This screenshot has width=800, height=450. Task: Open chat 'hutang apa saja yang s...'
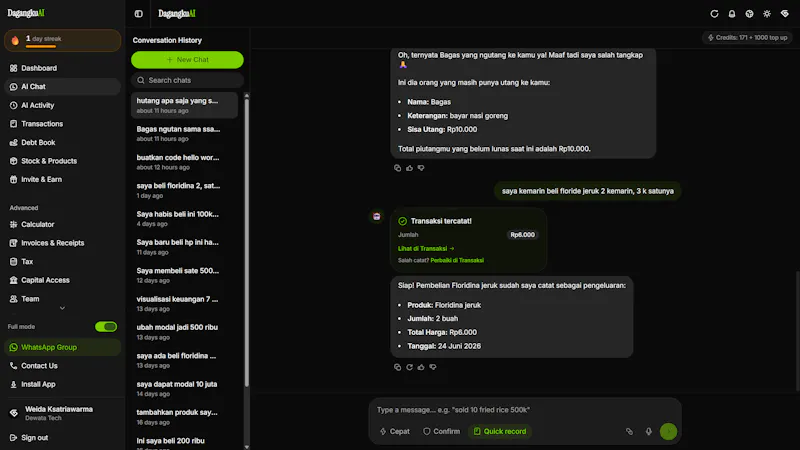(184, 105)
